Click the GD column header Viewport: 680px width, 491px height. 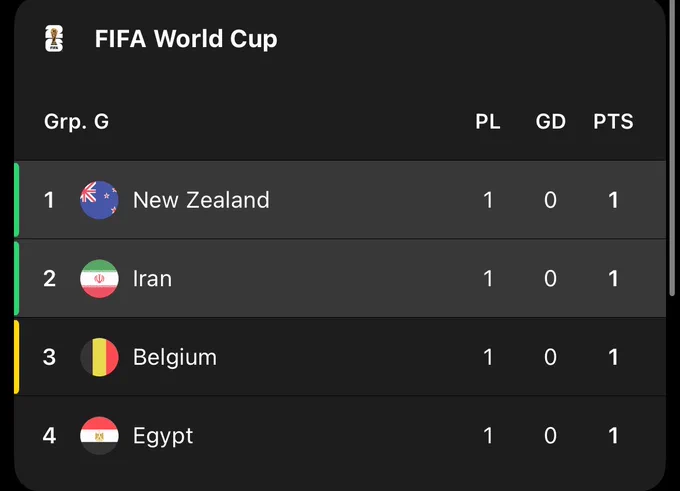[x=551, y=121]
